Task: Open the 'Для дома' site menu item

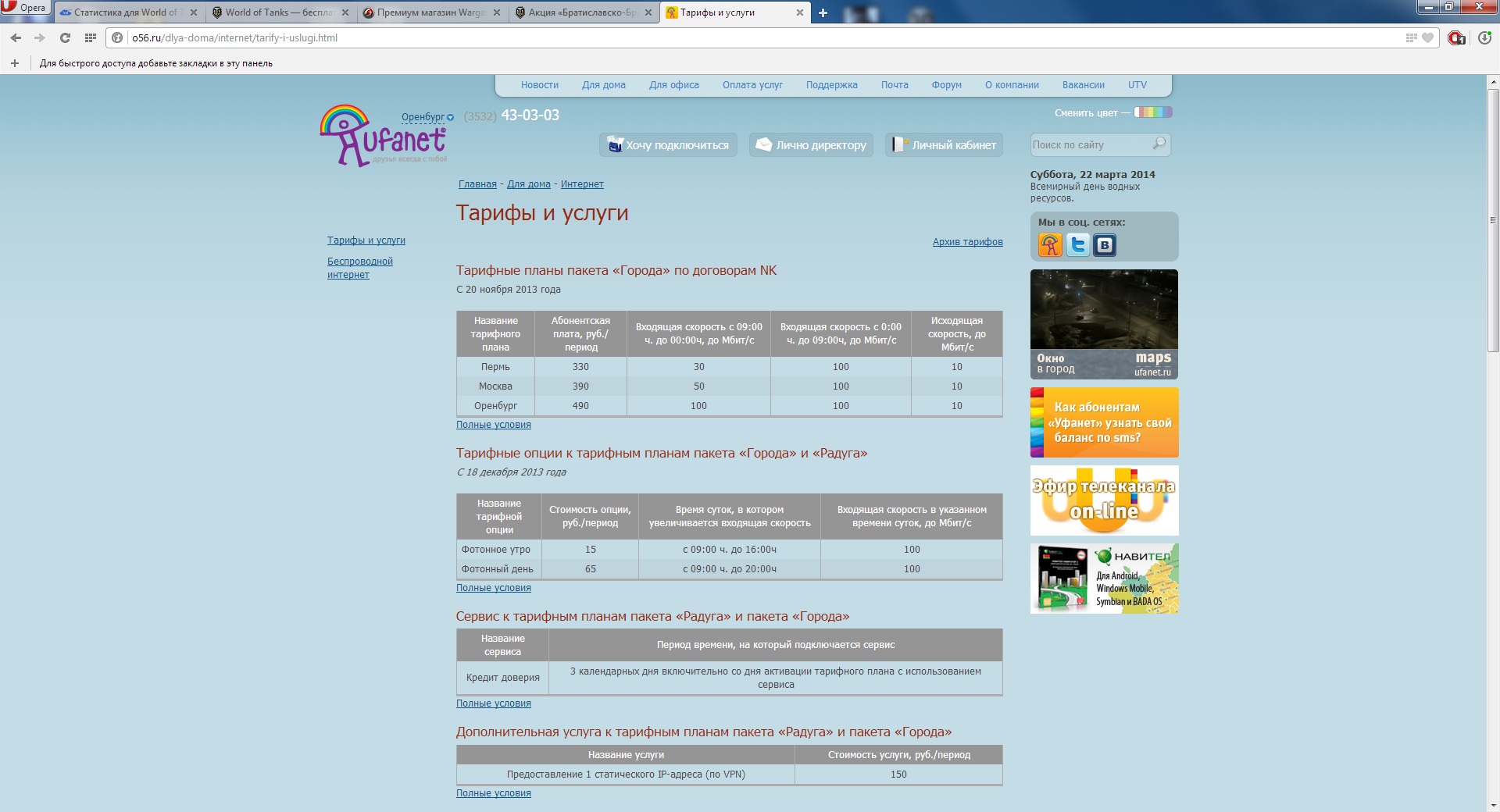Action: [x=603, y=85]
